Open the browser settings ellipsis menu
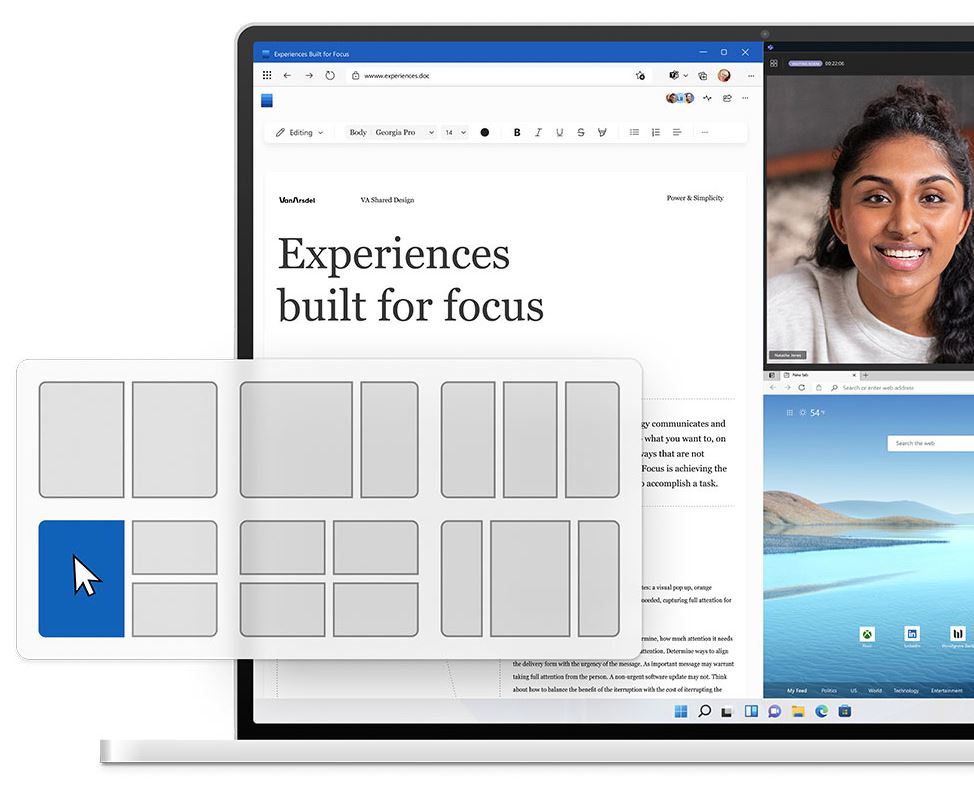 coord(751,76)
